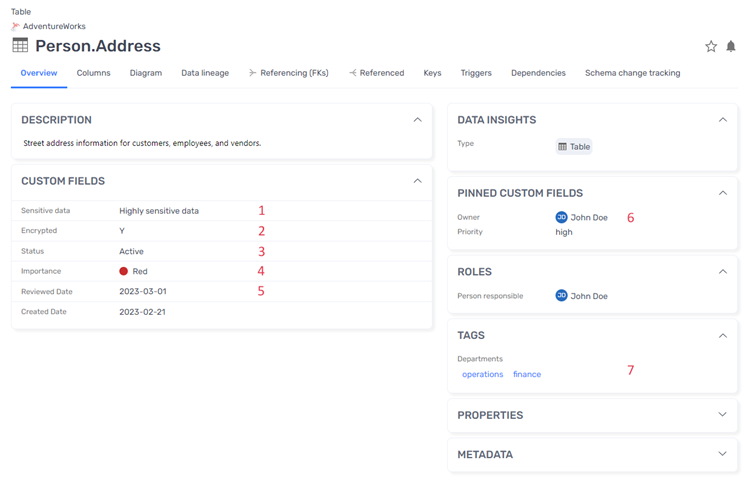Click John Doe avatar under Person responsible

point(561,296)
